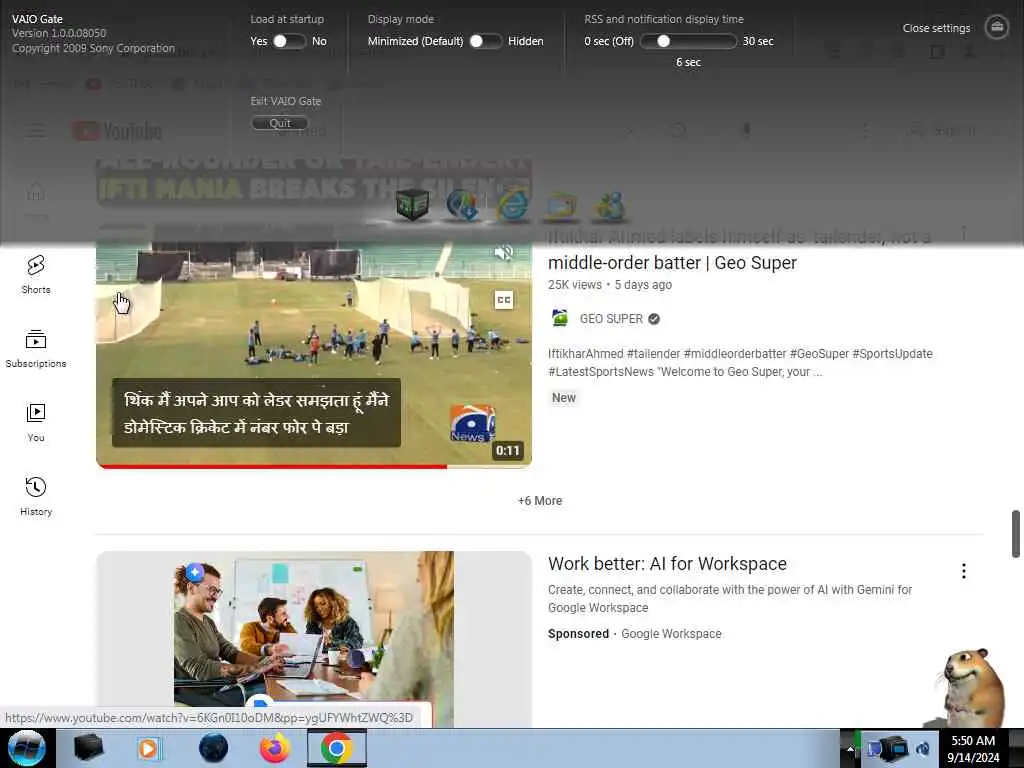Screen dimensions: 1024x768
Task: Click the 'Sponsored' label on the ad
Action: click(578, 633)
